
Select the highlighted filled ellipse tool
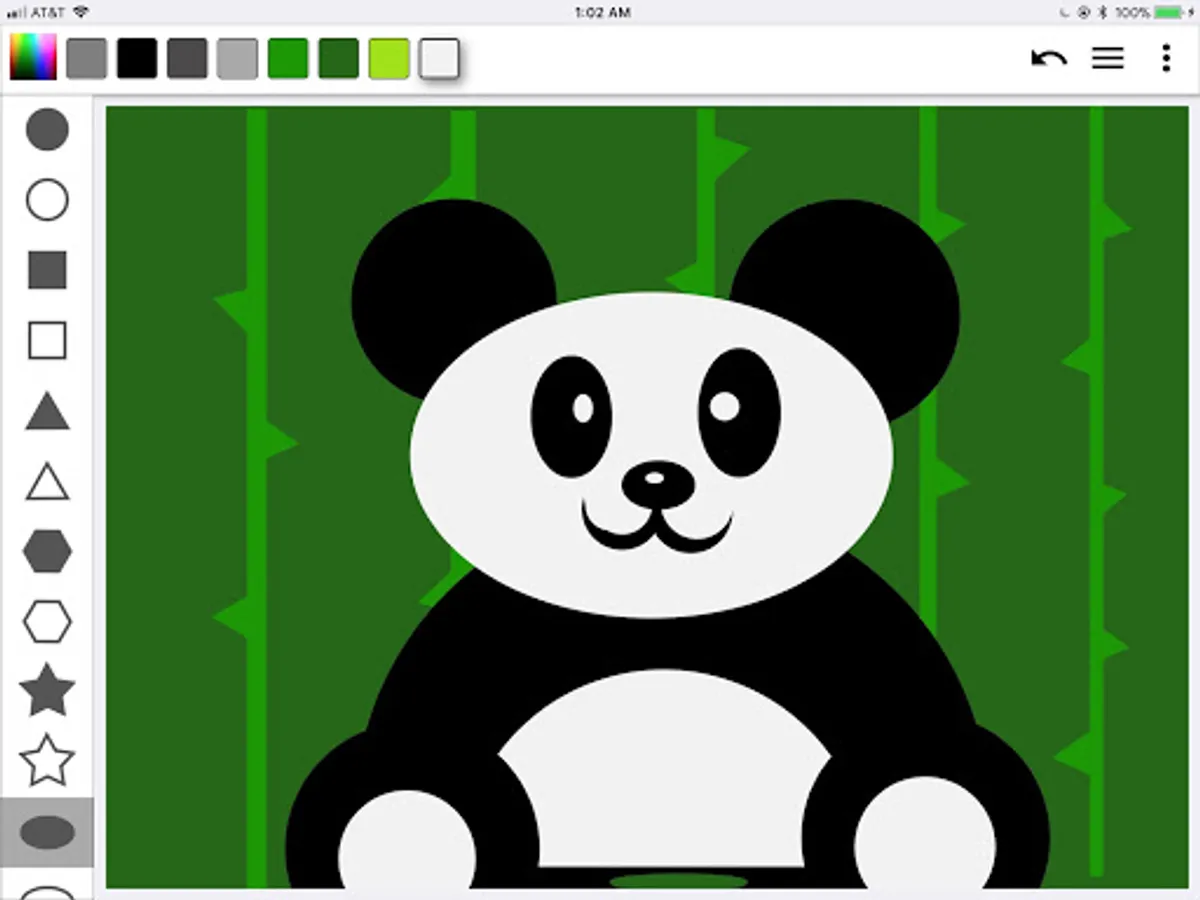[x=47, y=832]
